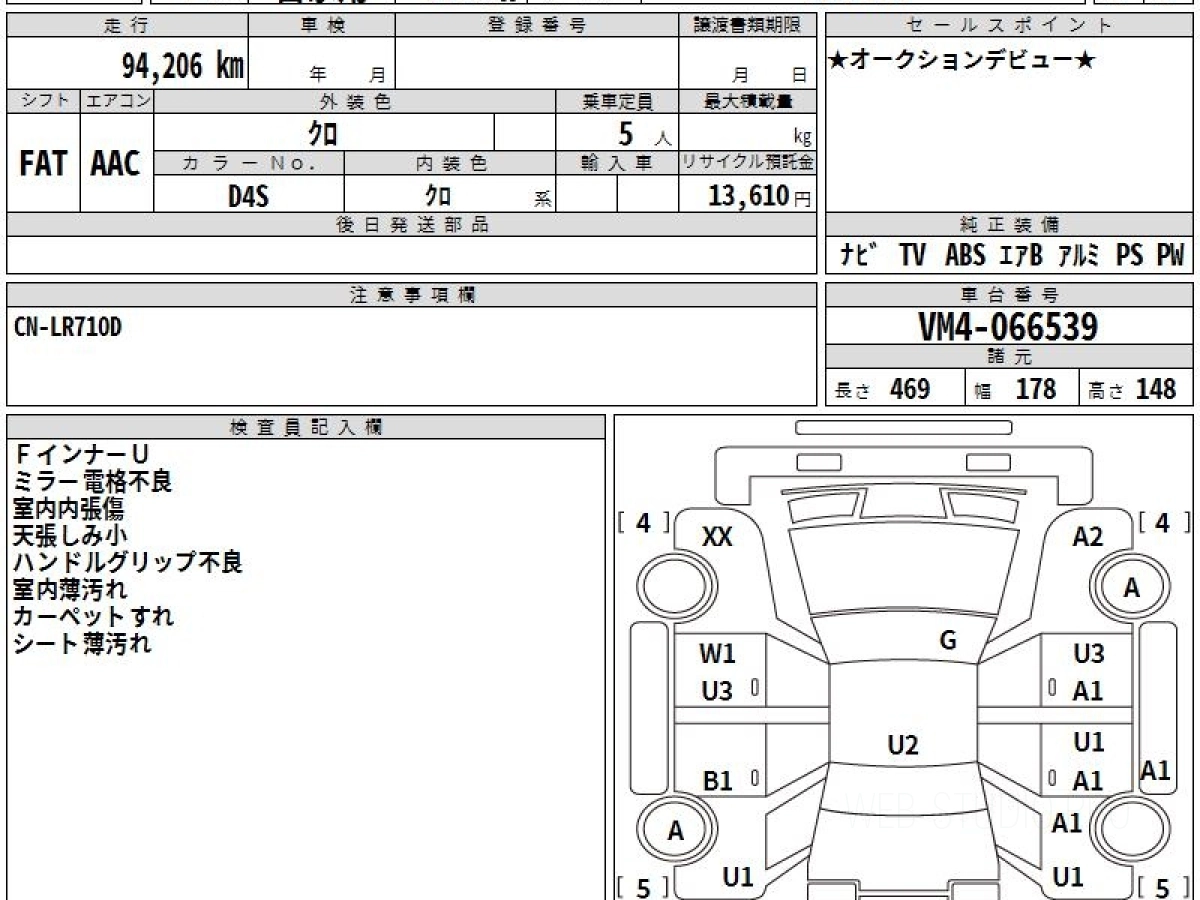The image size is (1200, 900).
Task: Select TV in the equipment list
Action: click(x=912, y=256)
